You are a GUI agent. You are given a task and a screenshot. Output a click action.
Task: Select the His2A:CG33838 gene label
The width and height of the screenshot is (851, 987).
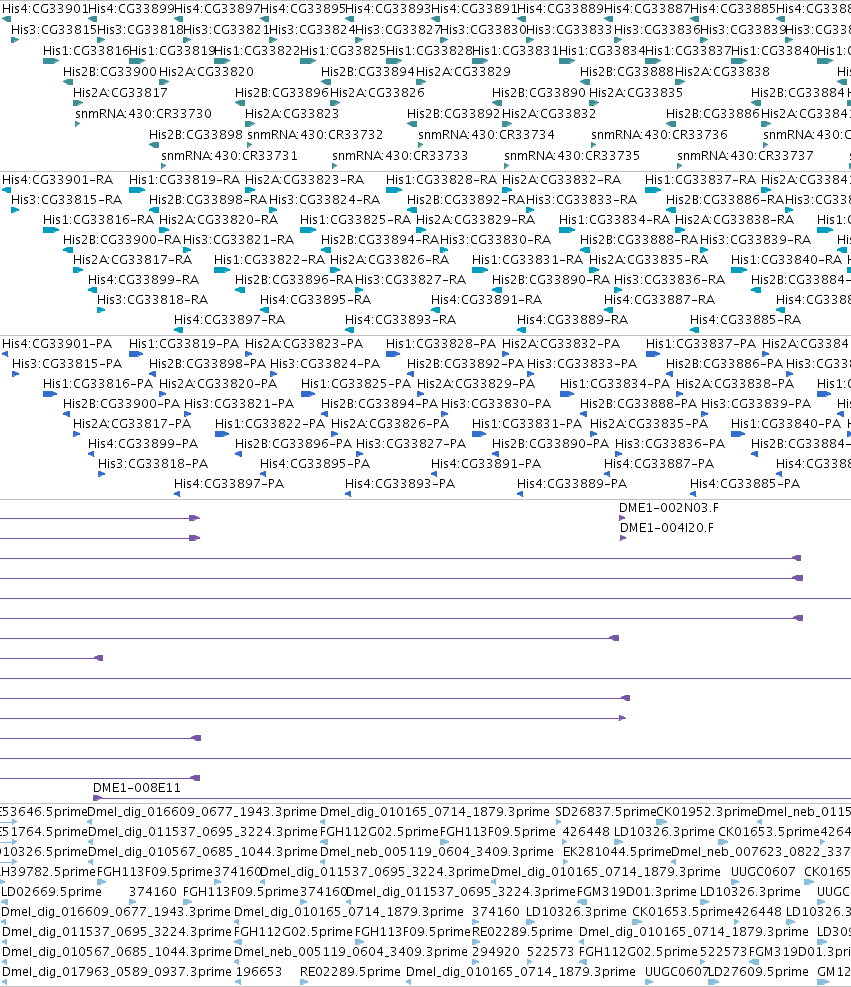tap(723, 72)
